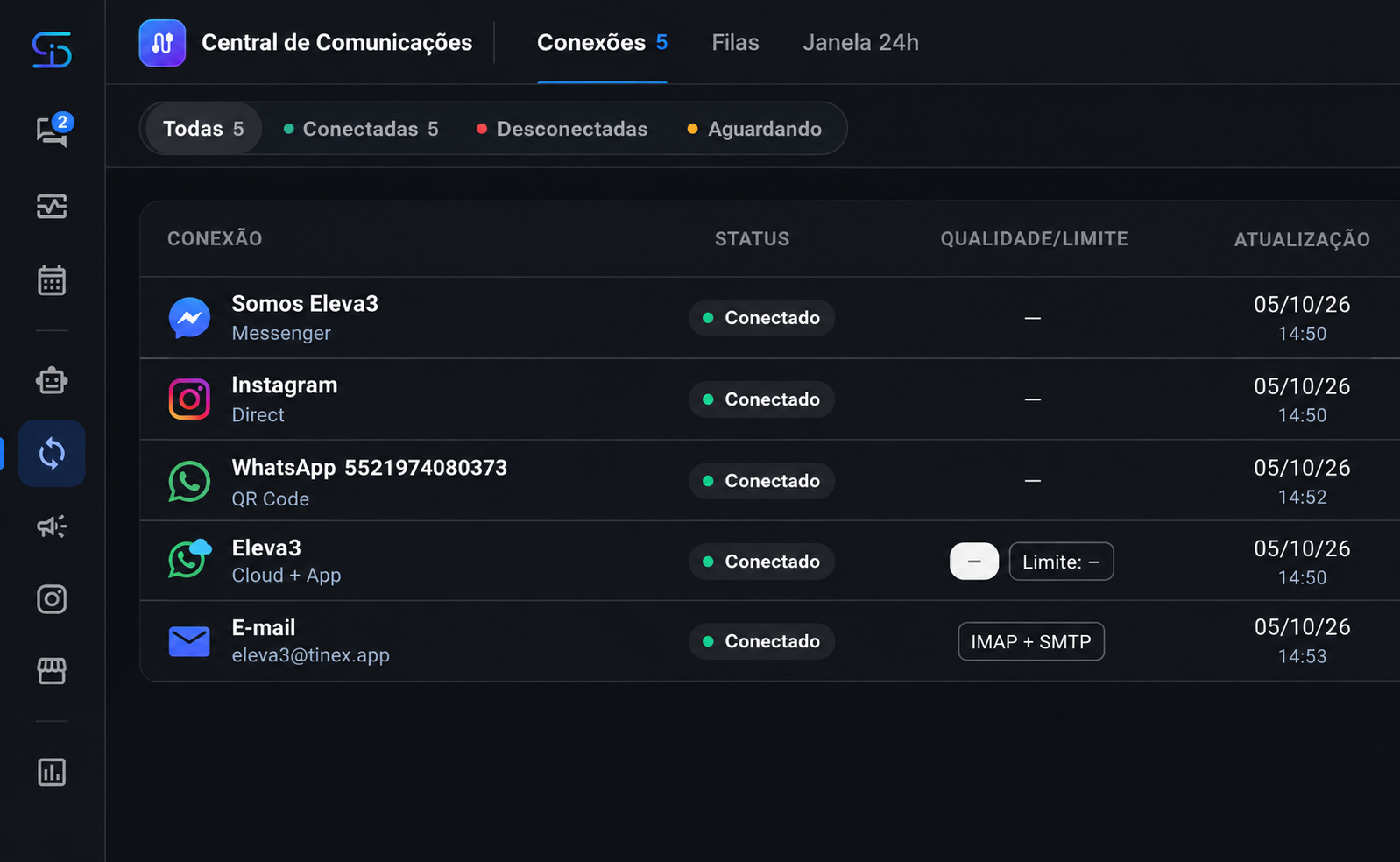Open the chat messages icon with badge 2
Image resolution: width=1400 pixels, height=862 pixels.
point(52,131)
